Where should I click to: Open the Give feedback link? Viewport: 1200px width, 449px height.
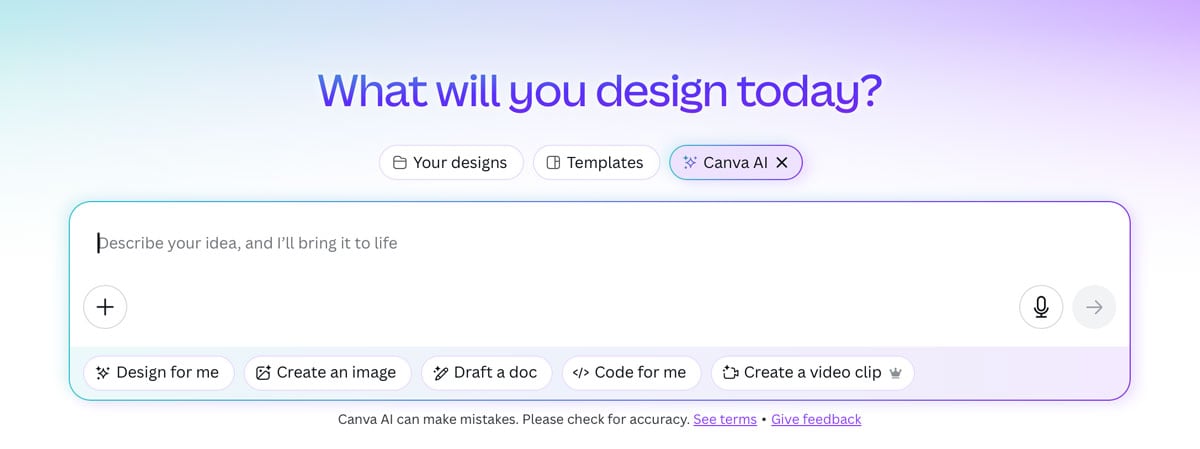pyautogui.click(x=816, y=420)
